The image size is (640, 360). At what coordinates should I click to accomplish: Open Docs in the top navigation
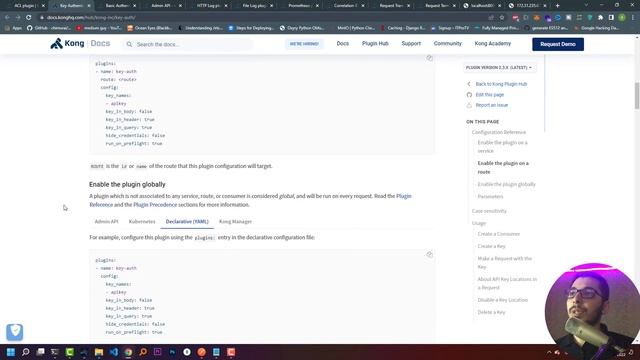pyautogui.click(x=342, y=43)
